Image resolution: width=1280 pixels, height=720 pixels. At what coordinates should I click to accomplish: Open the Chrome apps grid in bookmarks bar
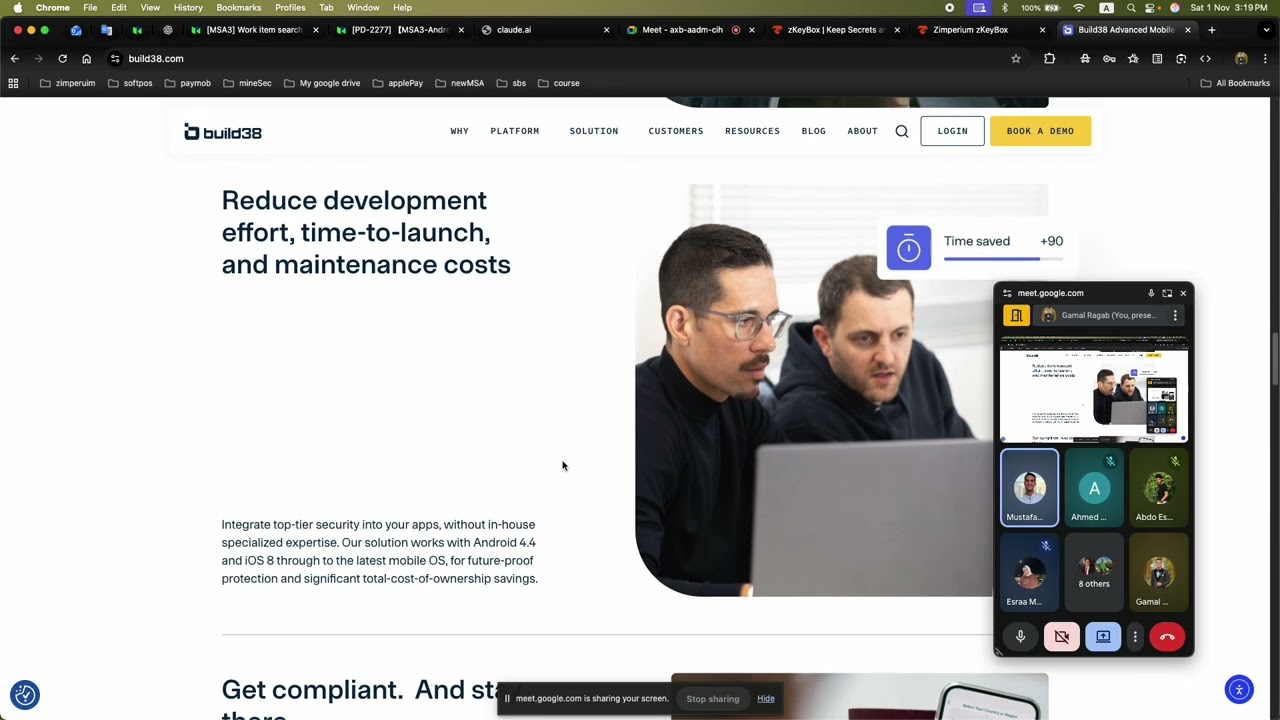[x=13, y=83]
